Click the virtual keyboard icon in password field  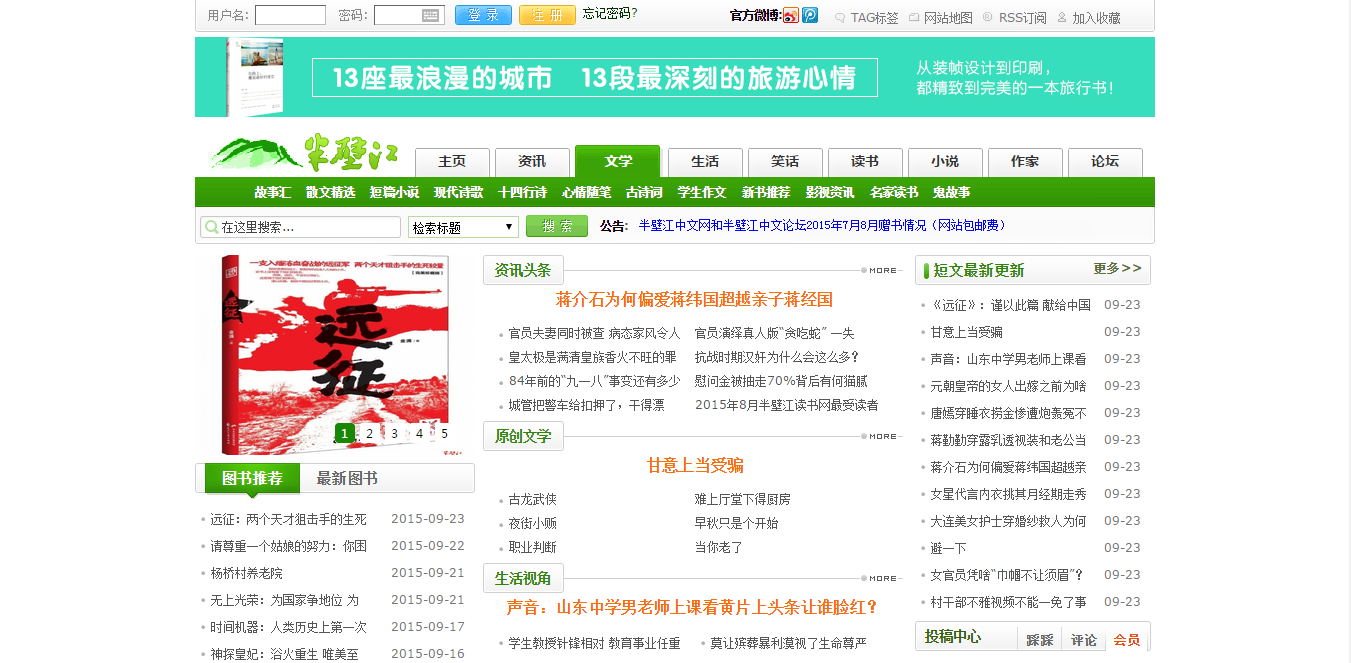(x=431, y=15)
